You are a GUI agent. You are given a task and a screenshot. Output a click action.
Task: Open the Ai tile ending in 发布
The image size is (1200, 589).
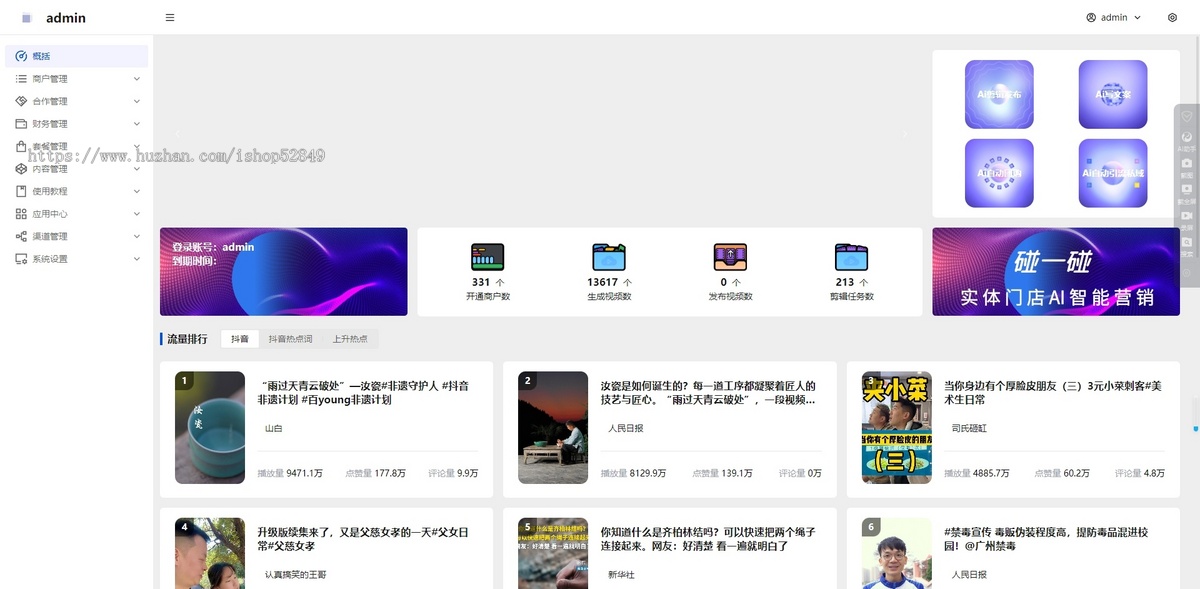(x=999, y=95)
